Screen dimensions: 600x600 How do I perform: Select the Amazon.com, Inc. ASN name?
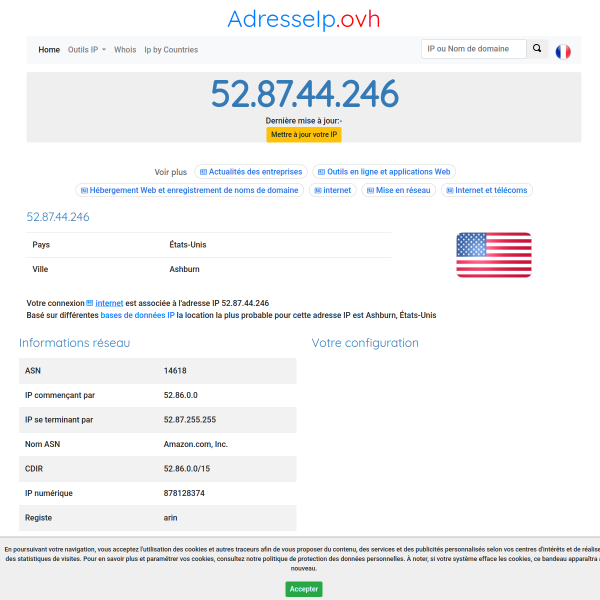pos(196,444)
